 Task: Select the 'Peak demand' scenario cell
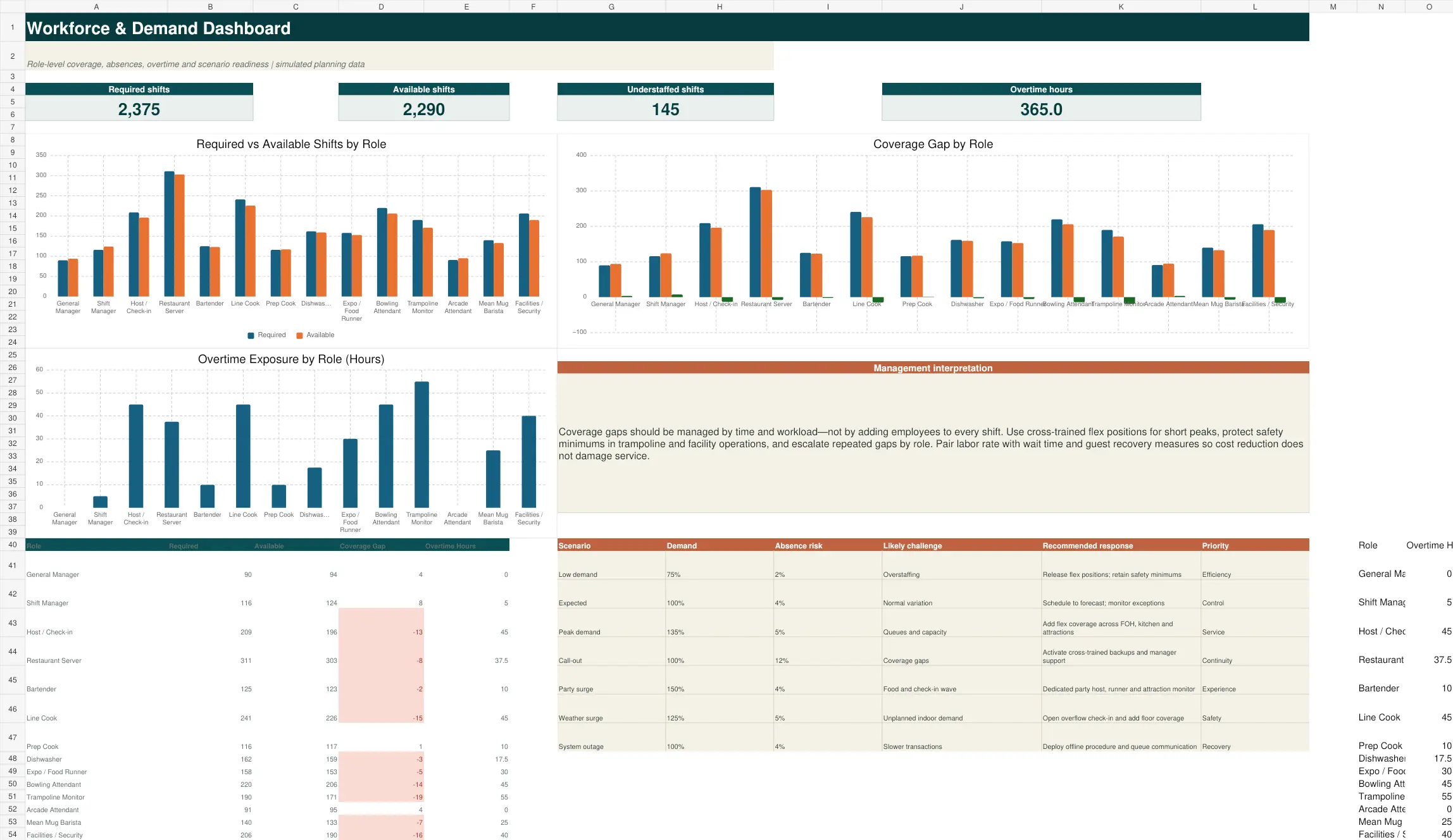click(x=611, y=623)
